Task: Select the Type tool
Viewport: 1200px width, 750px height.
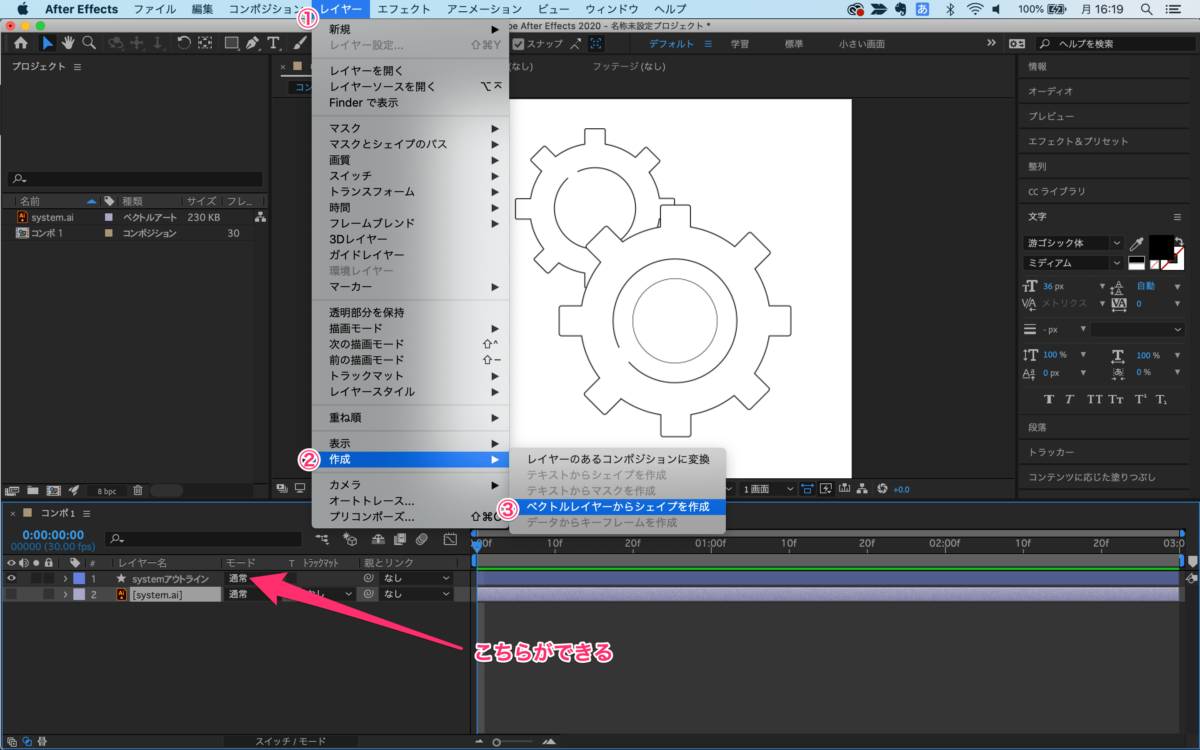Action: pyautogui.click(x=274, y=43)
